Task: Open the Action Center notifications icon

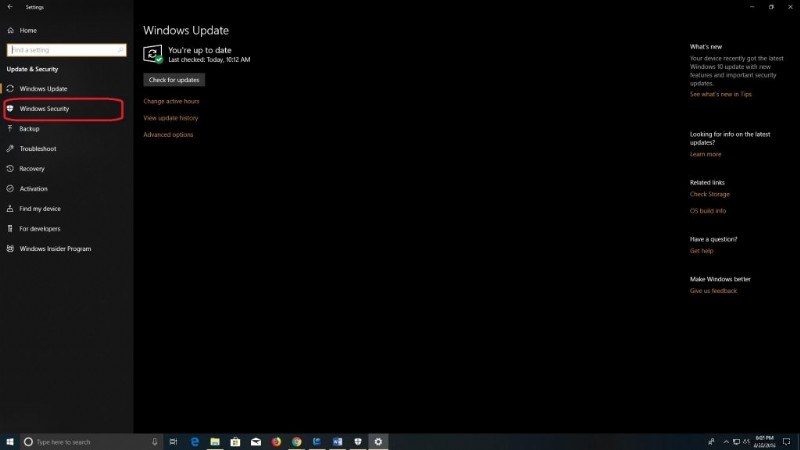Action: 786,442
